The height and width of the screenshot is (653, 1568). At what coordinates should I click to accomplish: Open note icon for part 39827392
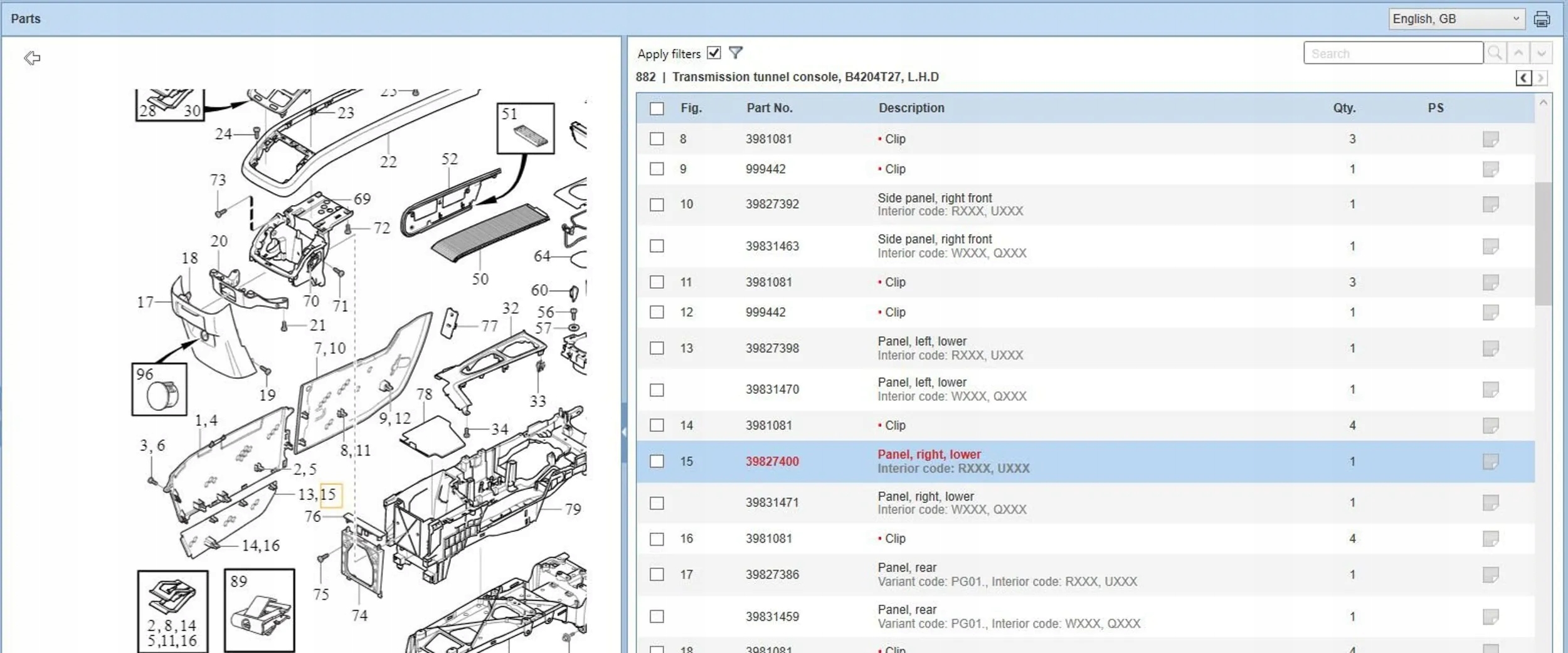coord(1490,204)
